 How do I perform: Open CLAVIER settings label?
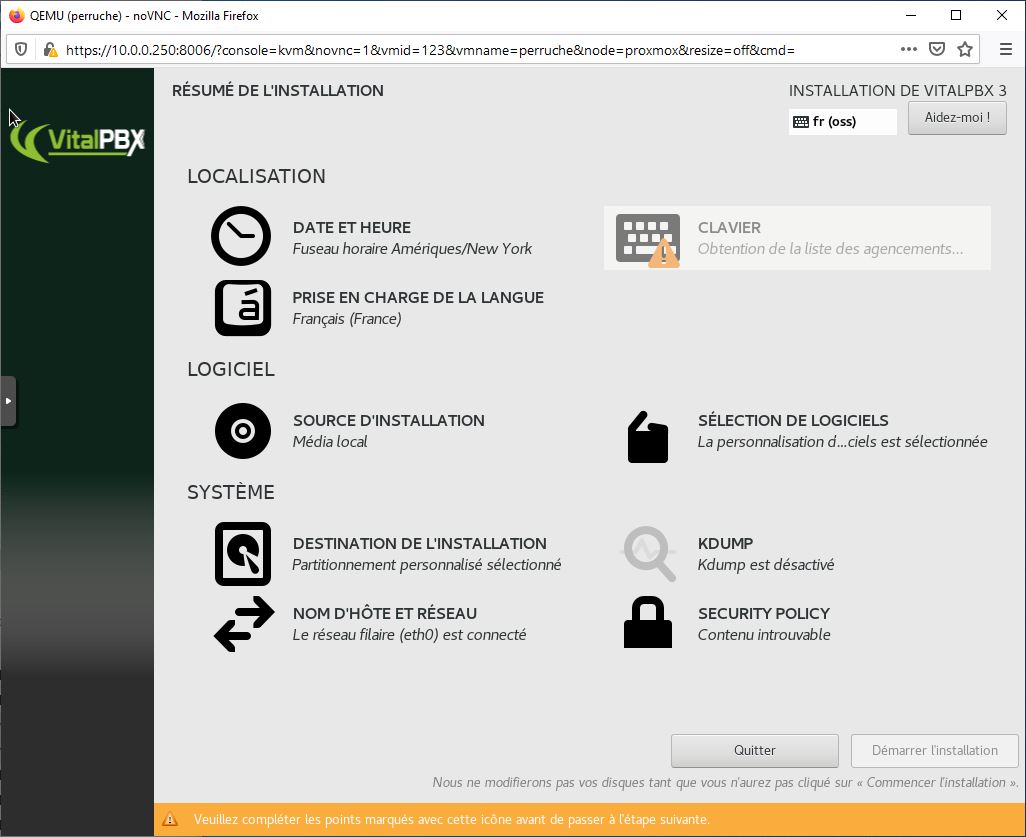(x=729, y=227)
